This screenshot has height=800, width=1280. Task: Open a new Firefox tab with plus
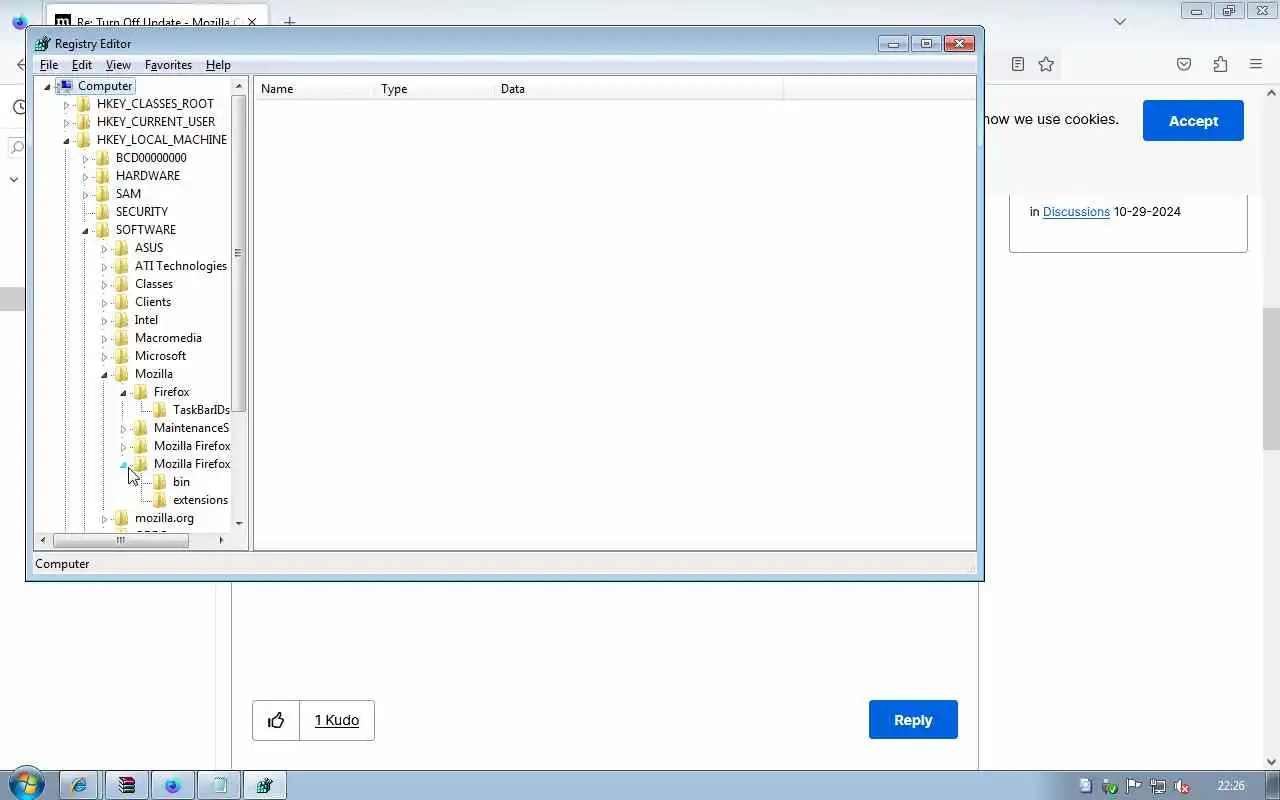(x=289, y=22)
